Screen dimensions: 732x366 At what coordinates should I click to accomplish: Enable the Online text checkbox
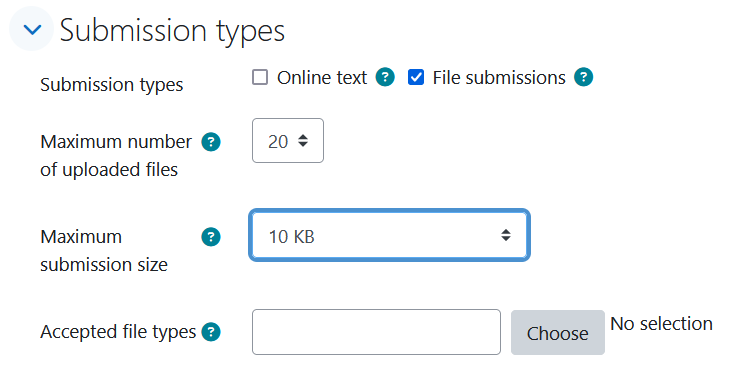[260, 77]
